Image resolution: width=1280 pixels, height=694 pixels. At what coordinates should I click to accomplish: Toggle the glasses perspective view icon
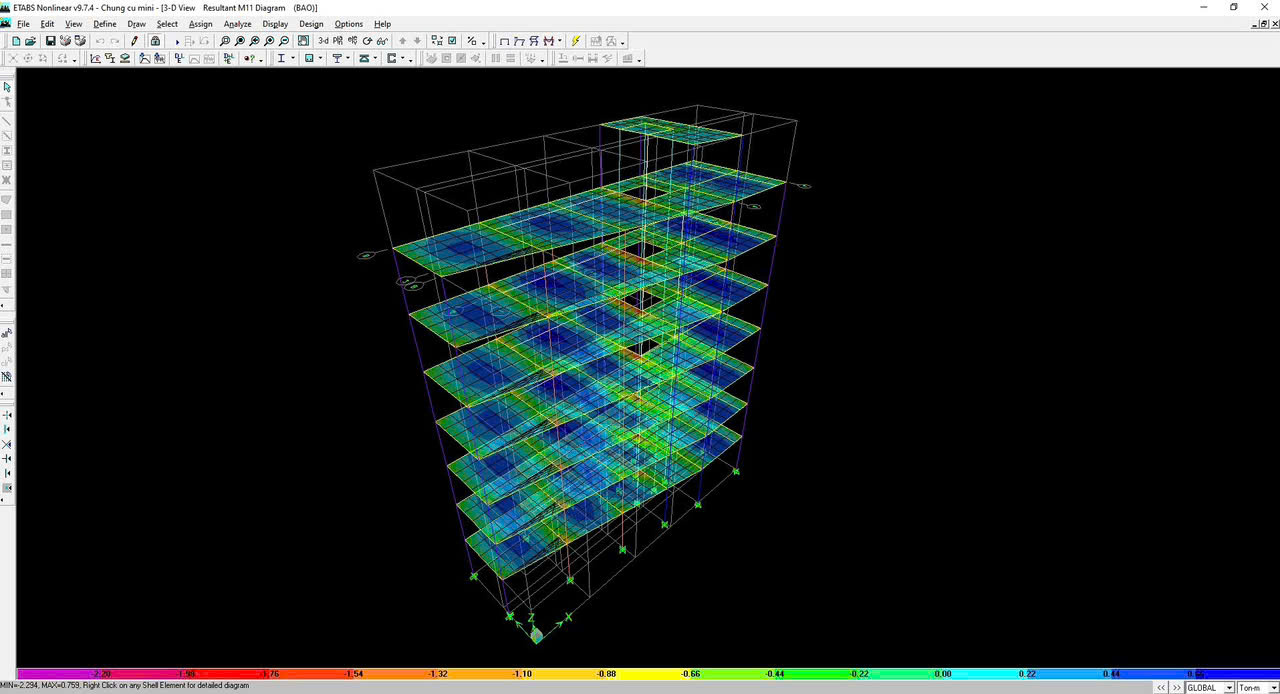(382, 41)
